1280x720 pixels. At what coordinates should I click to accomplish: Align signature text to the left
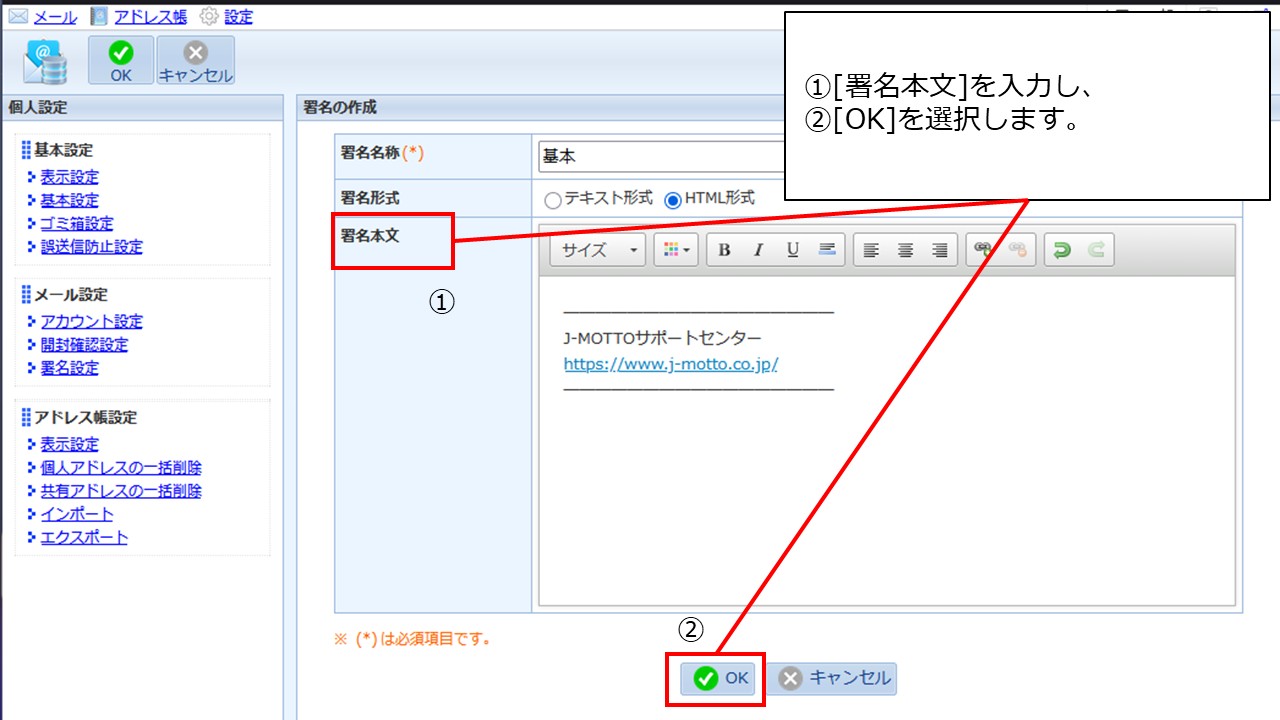(871, 250)
